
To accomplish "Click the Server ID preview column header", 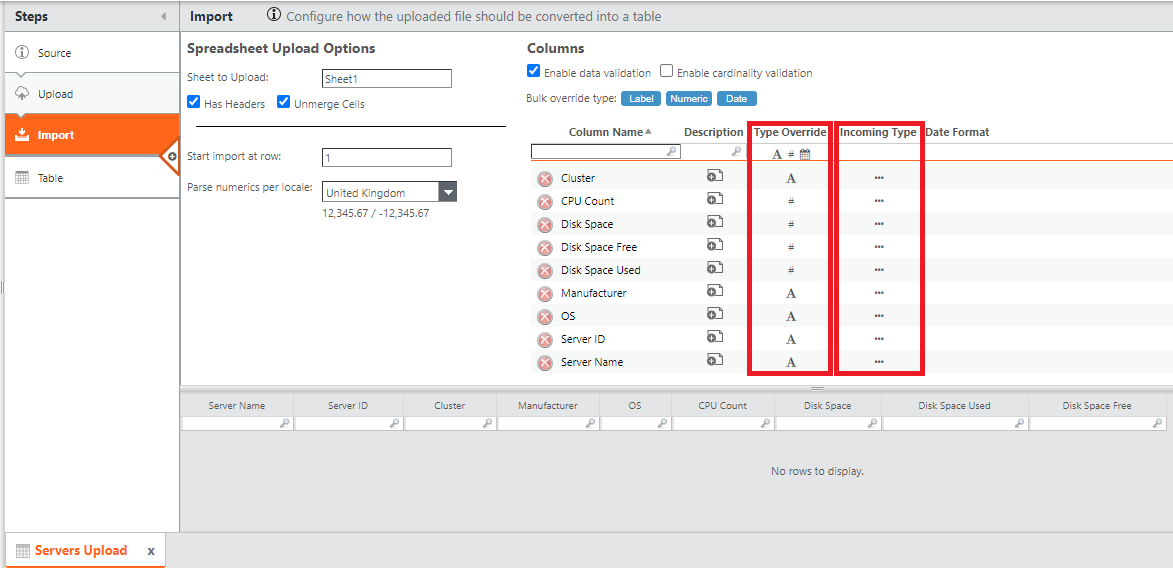I will tap(348, 406).
